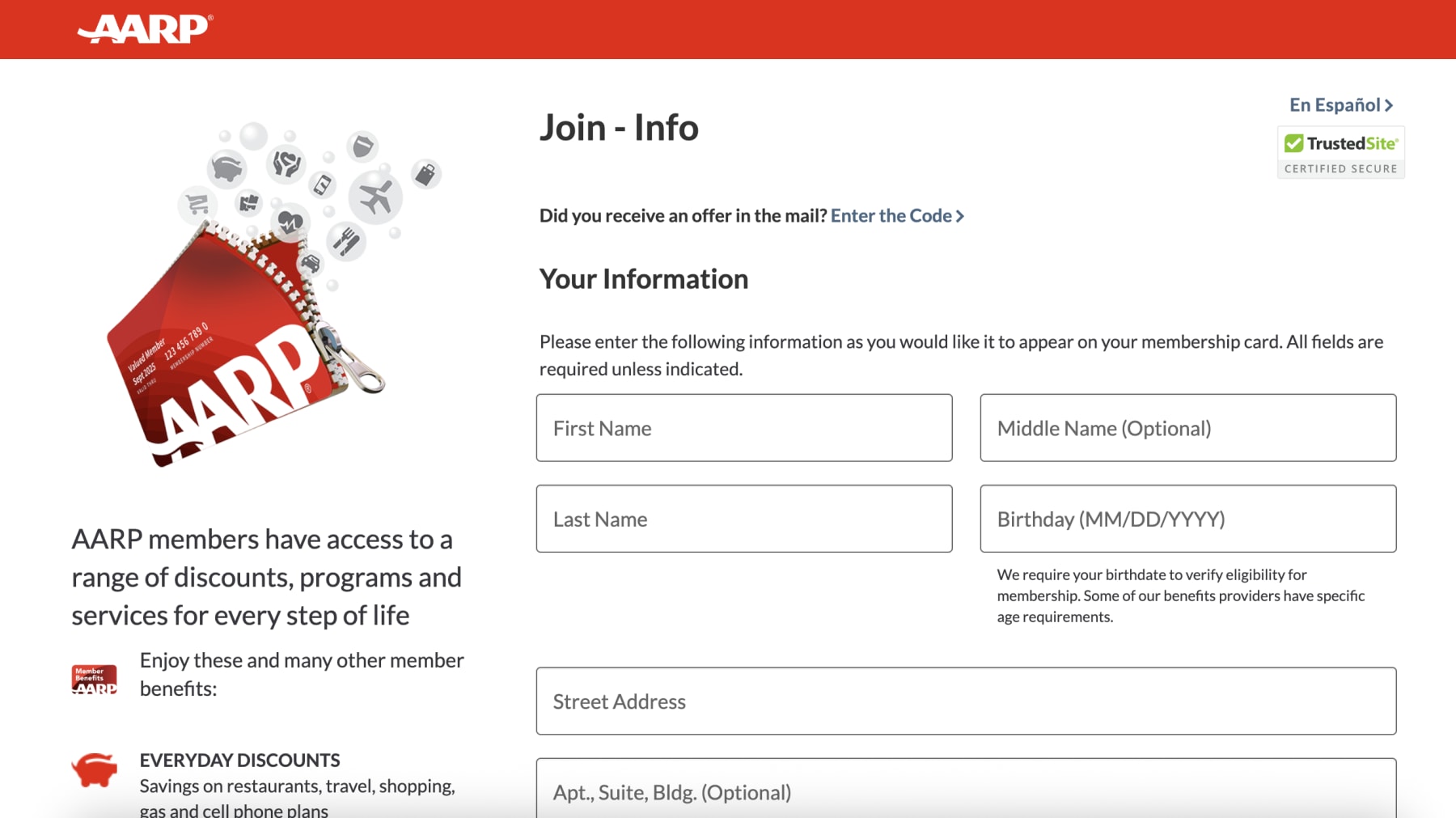The width and height of the screenshot is (1456, 818).
Task: Focus the First Name field
Action: click(744, 428)
